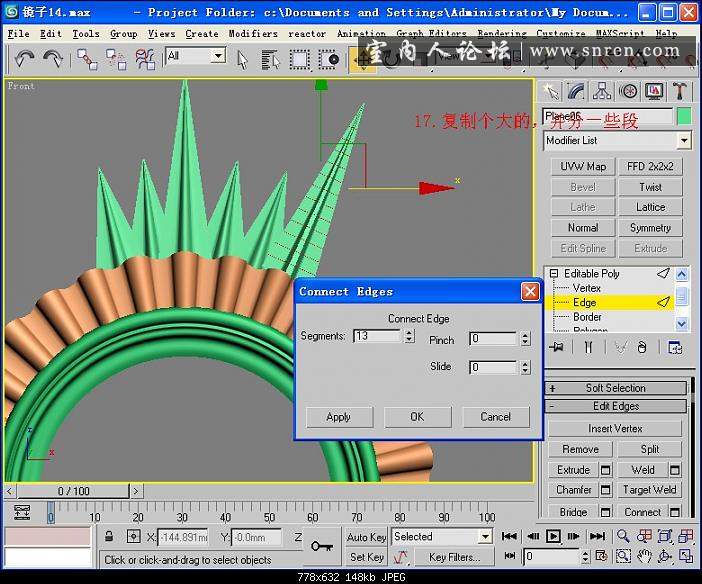Toggle the selection lock padlock

[x=108, y=537]
